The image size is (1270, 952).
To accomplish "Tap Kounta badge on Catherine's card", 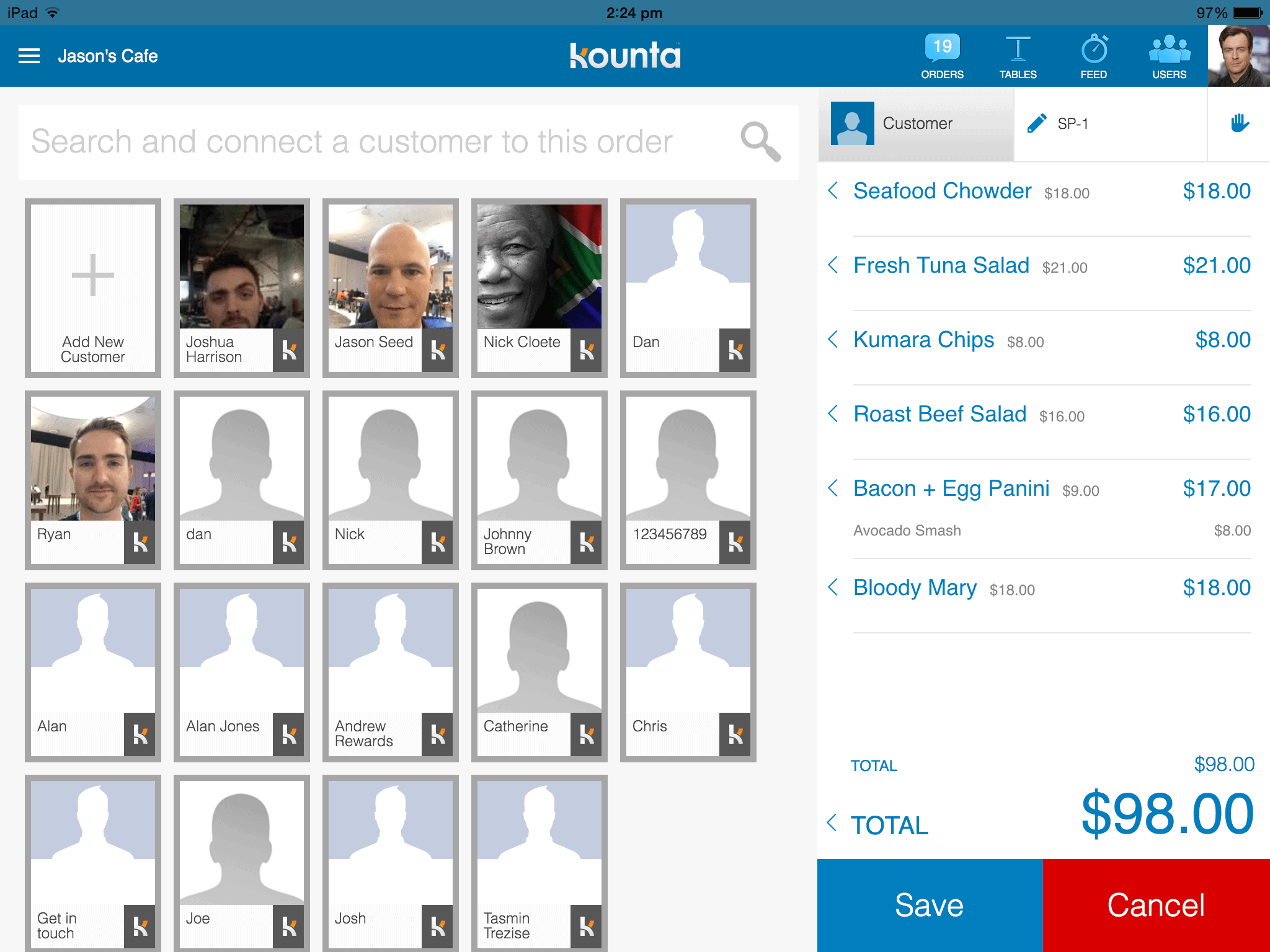I will (x=586, y=734).
